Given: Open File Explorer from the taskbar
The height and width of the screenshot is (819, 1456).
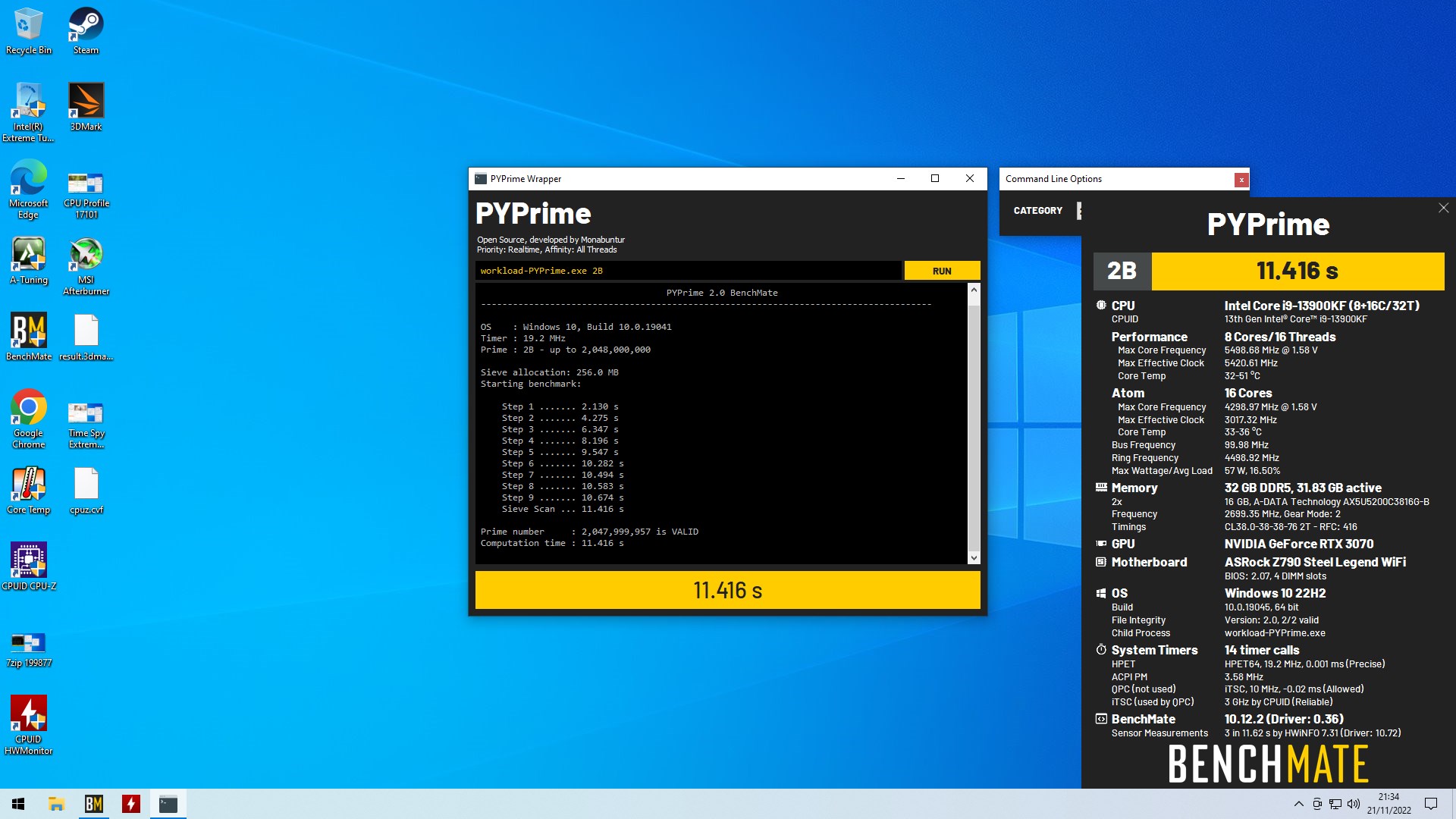Looking at the screenshot, I should 56,804.
